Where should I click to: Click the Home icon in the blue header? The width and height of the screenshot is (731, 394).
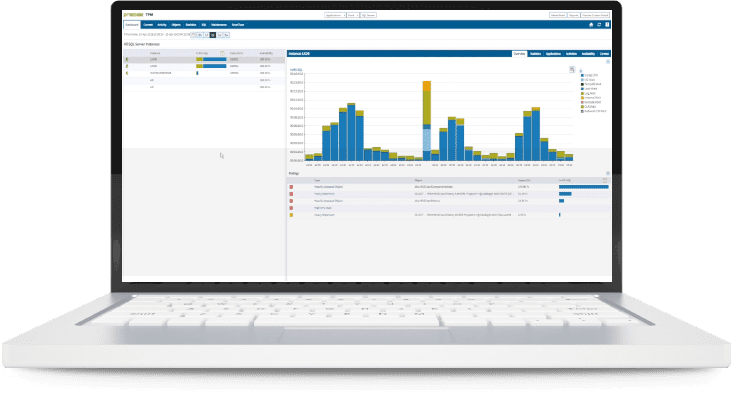tap(591, 25)
